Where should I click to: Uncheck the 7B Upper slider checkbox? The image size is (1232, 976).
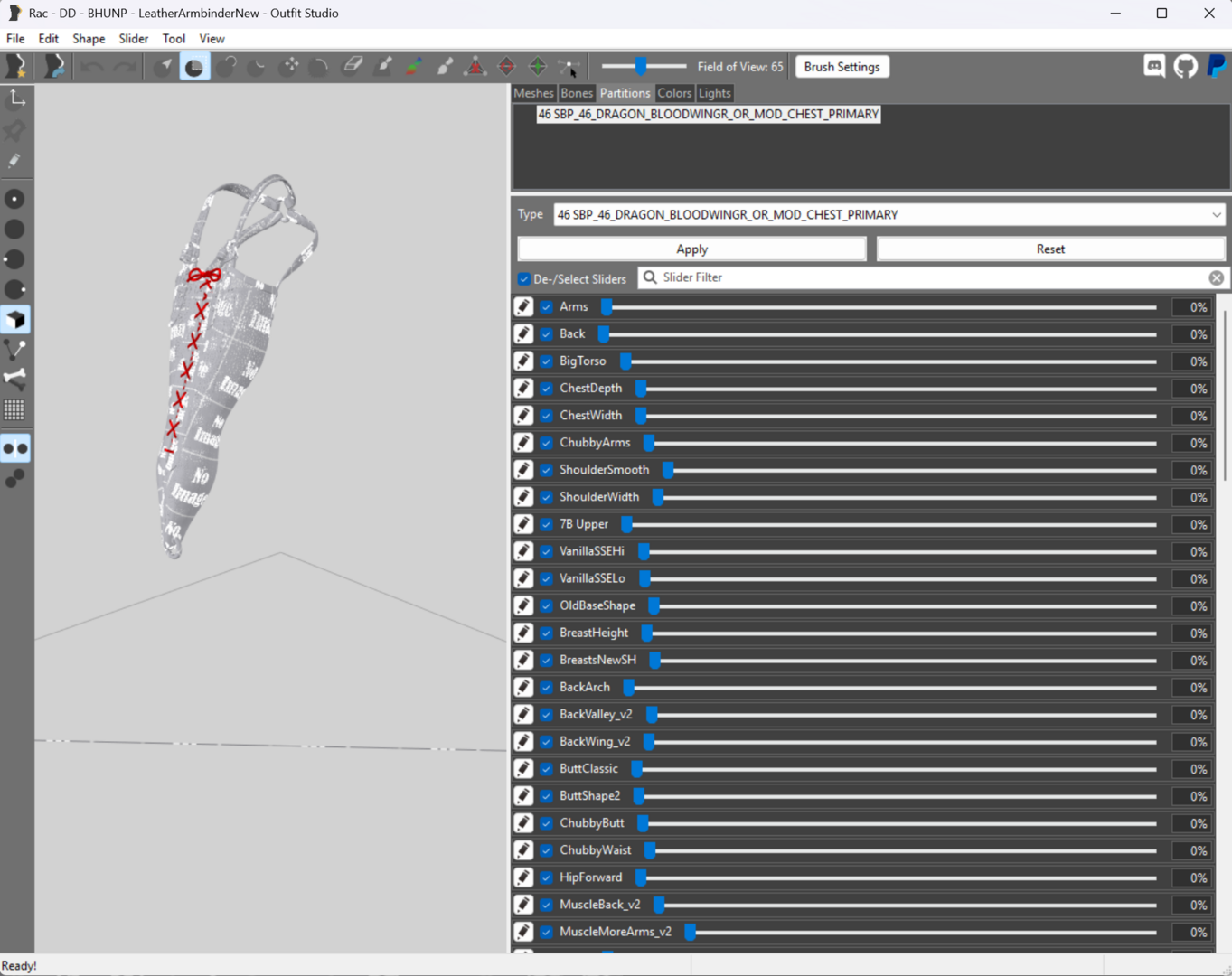(547, 524)
